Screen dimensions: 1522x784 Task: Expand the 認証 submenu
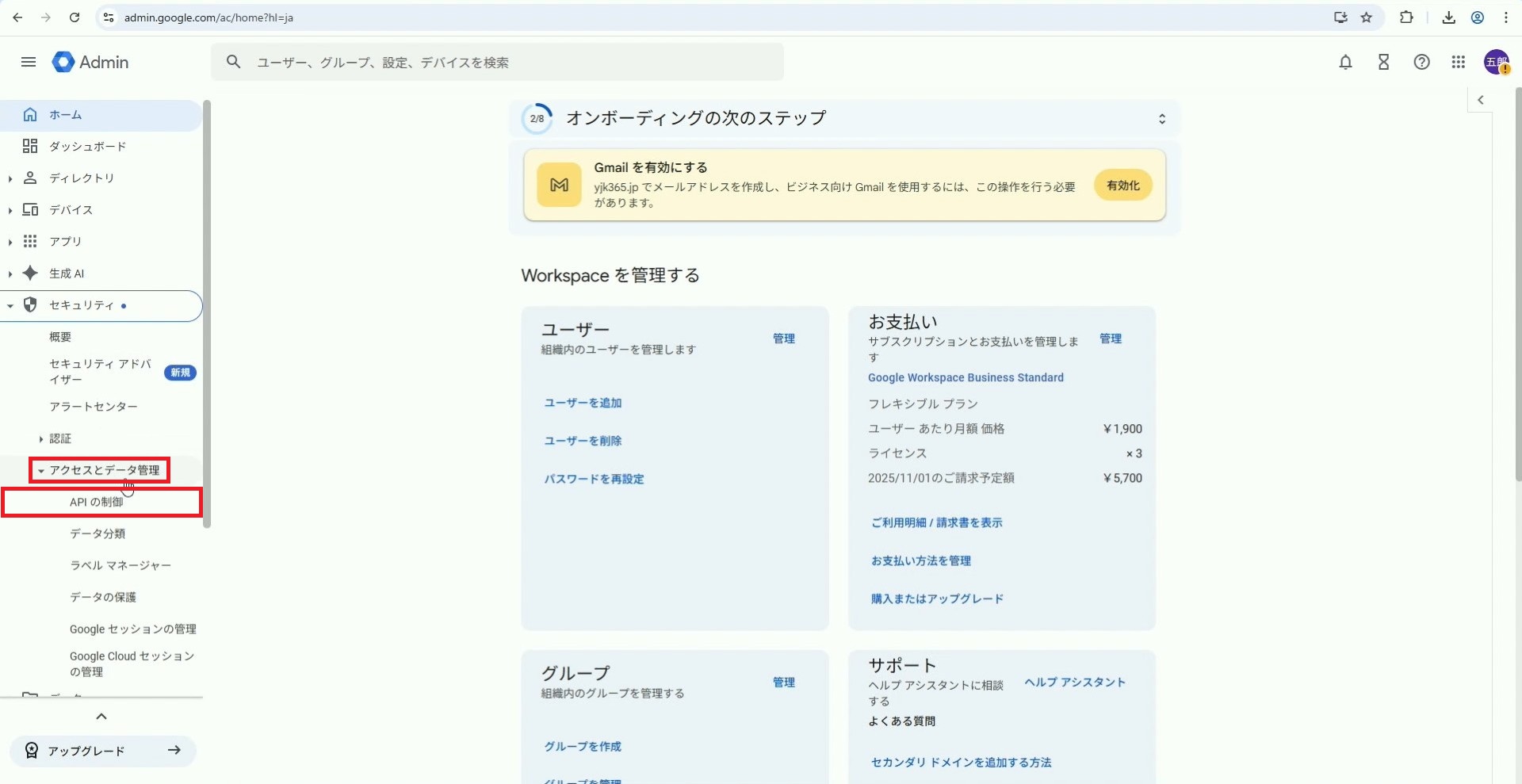pos(41,438)
